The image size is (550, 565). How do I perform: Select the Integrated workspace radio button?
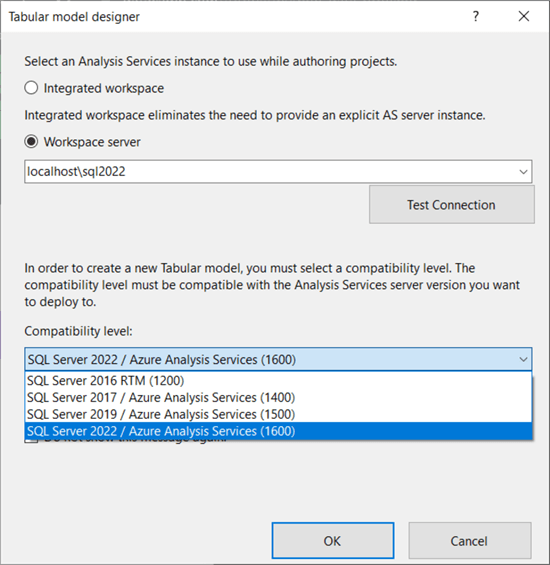31,88
